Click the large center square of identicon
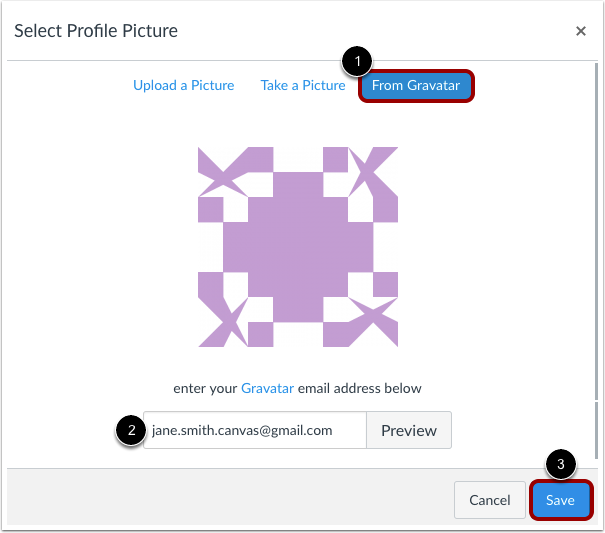 (x=298, y=247)
